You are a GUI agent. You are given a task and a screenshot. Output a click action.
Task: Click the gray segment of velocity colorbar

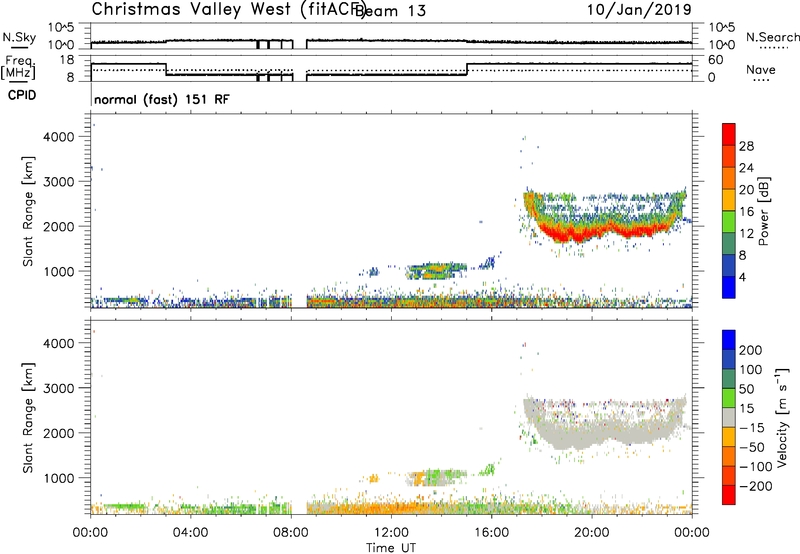click(x=729, y=418)
